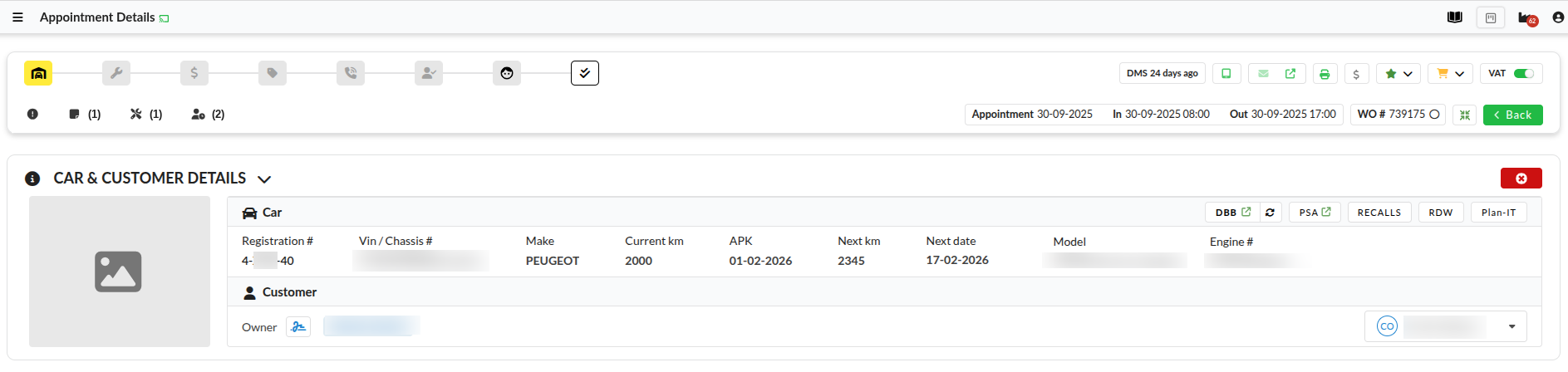Image resolution: width=1568 pixels, height=372 pixels.
Task: Click the green Back button
Action: tap(1512, 115)
